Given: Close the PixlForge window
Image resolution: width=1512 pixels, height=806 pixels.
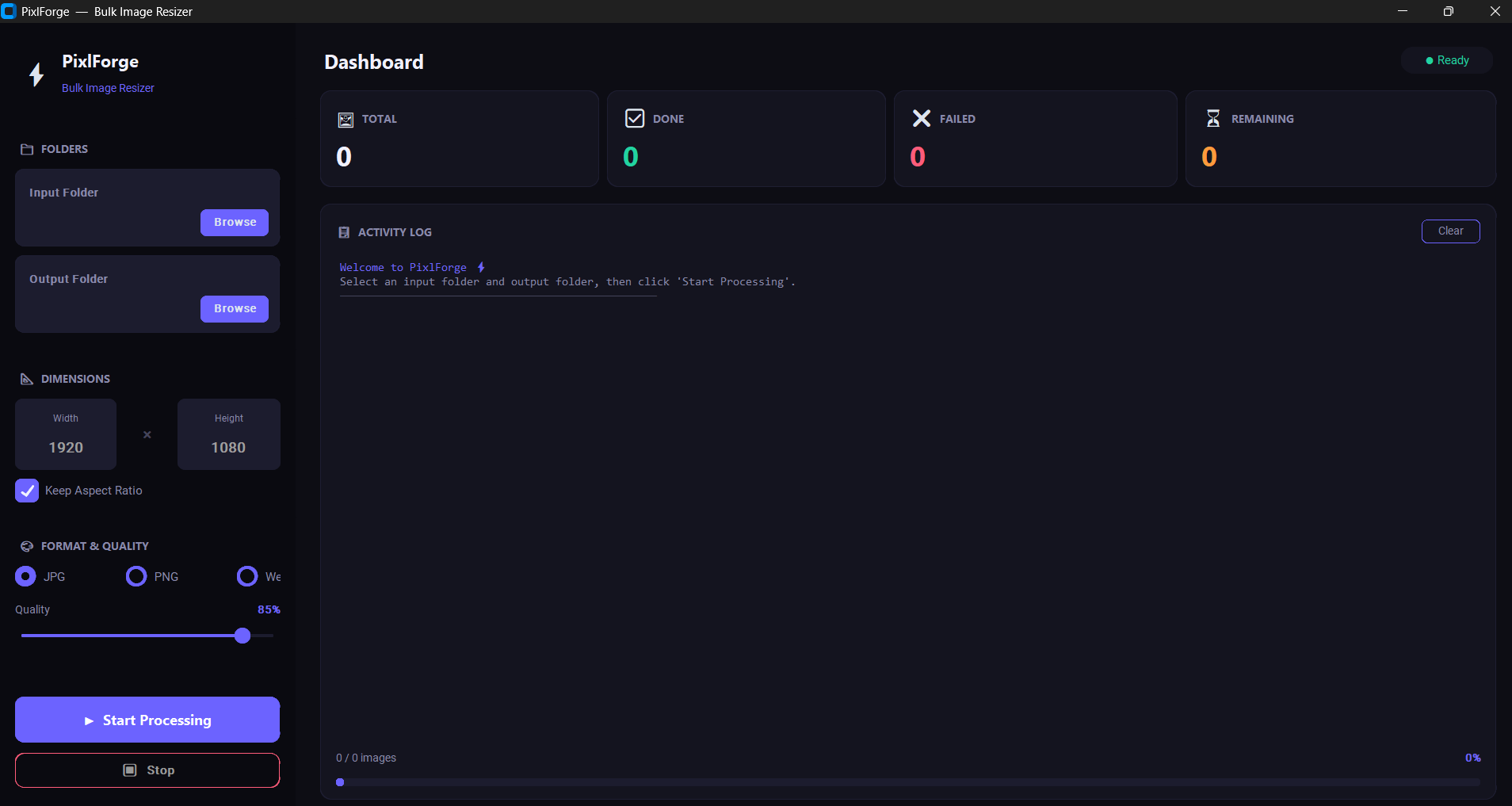Looking at the screenshot, I should [x=1495, y=11].
